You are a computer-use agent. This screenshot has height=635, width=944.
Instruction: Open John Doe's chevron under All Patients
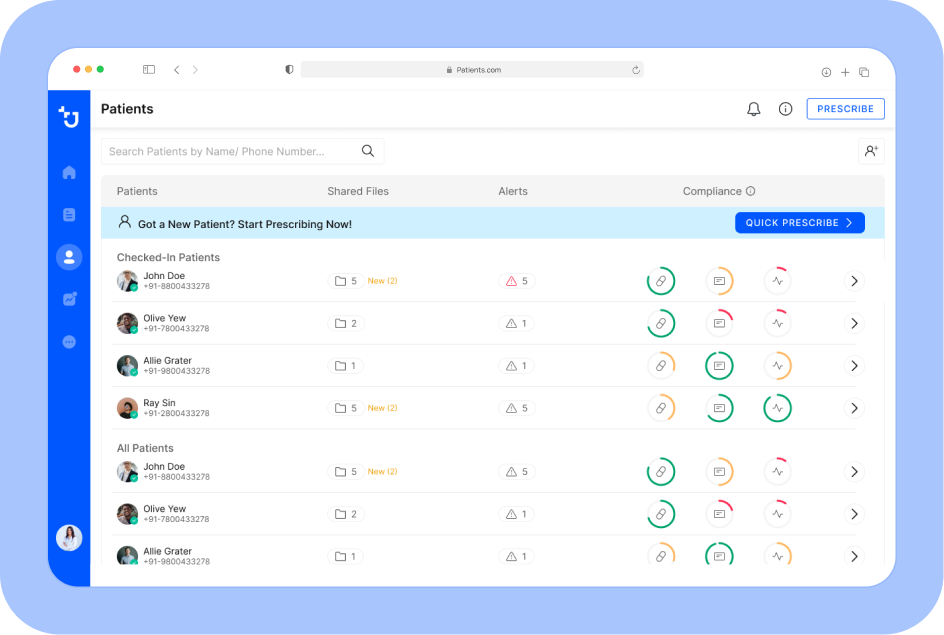click(854, 471)
